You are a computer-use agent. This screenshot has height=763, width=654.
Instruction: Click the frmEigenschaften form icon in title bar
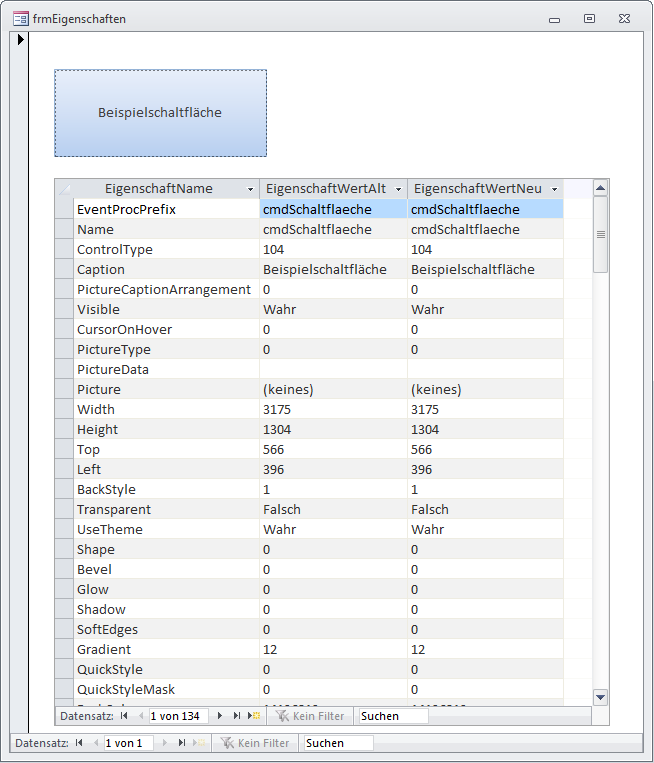20,19
